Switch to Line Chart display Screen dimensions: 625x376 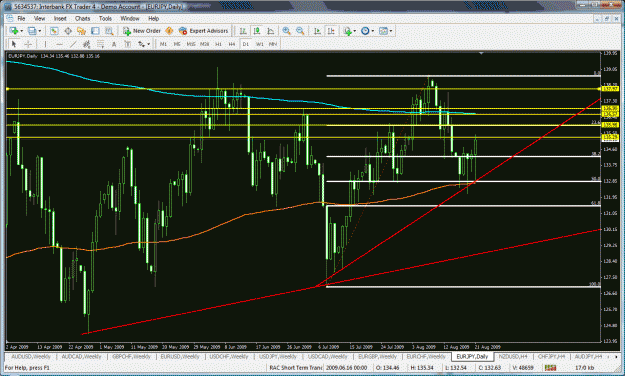270,31
